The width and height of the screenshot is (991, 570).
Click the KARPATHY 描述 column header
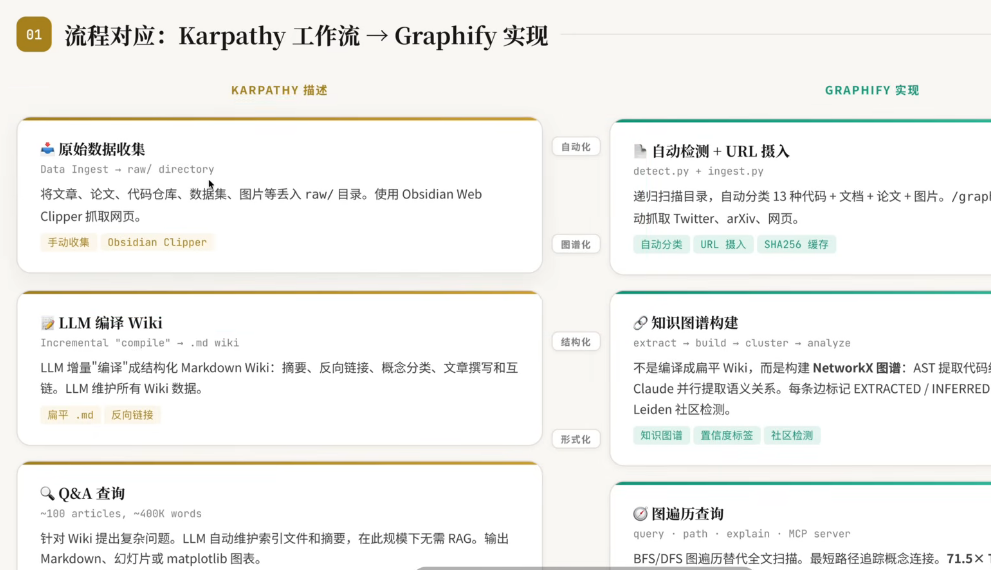[x=279, y=90]
